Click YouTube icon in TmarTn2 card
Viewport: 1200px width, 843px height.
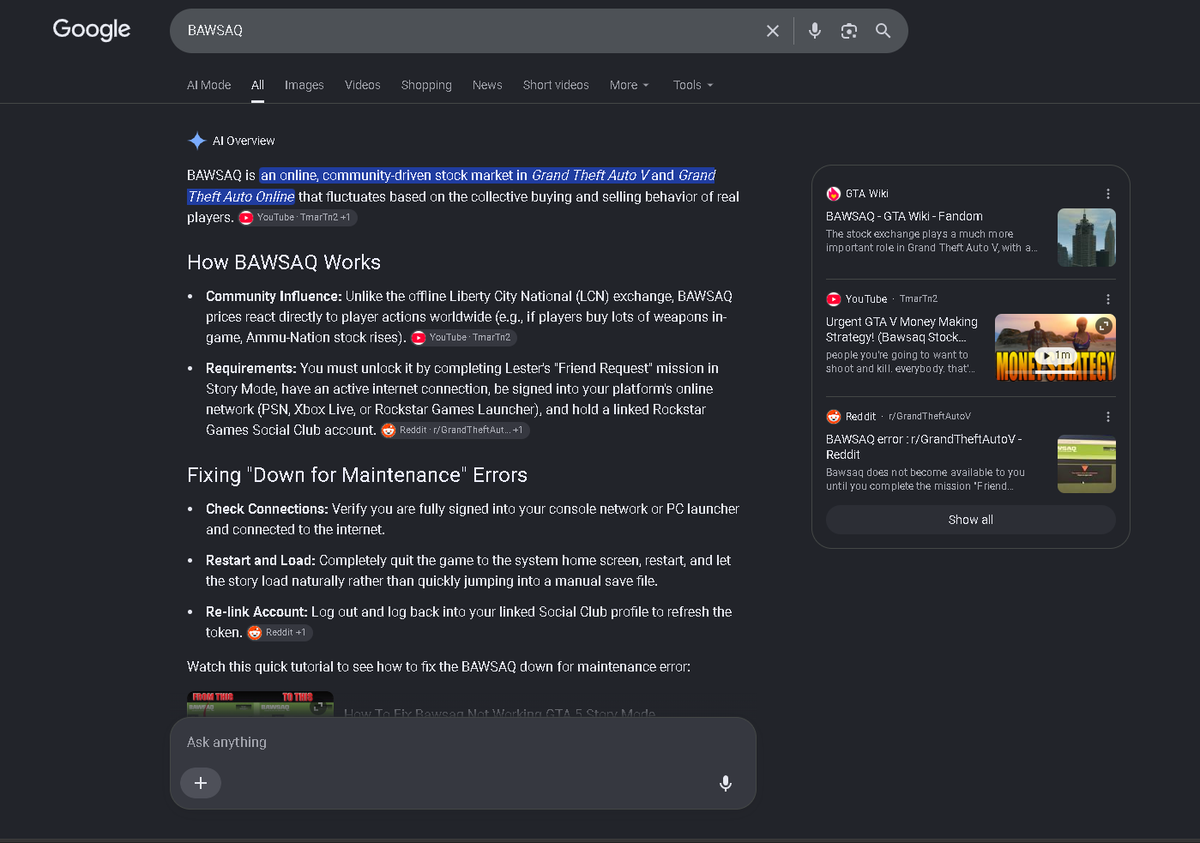coord(833,299)
